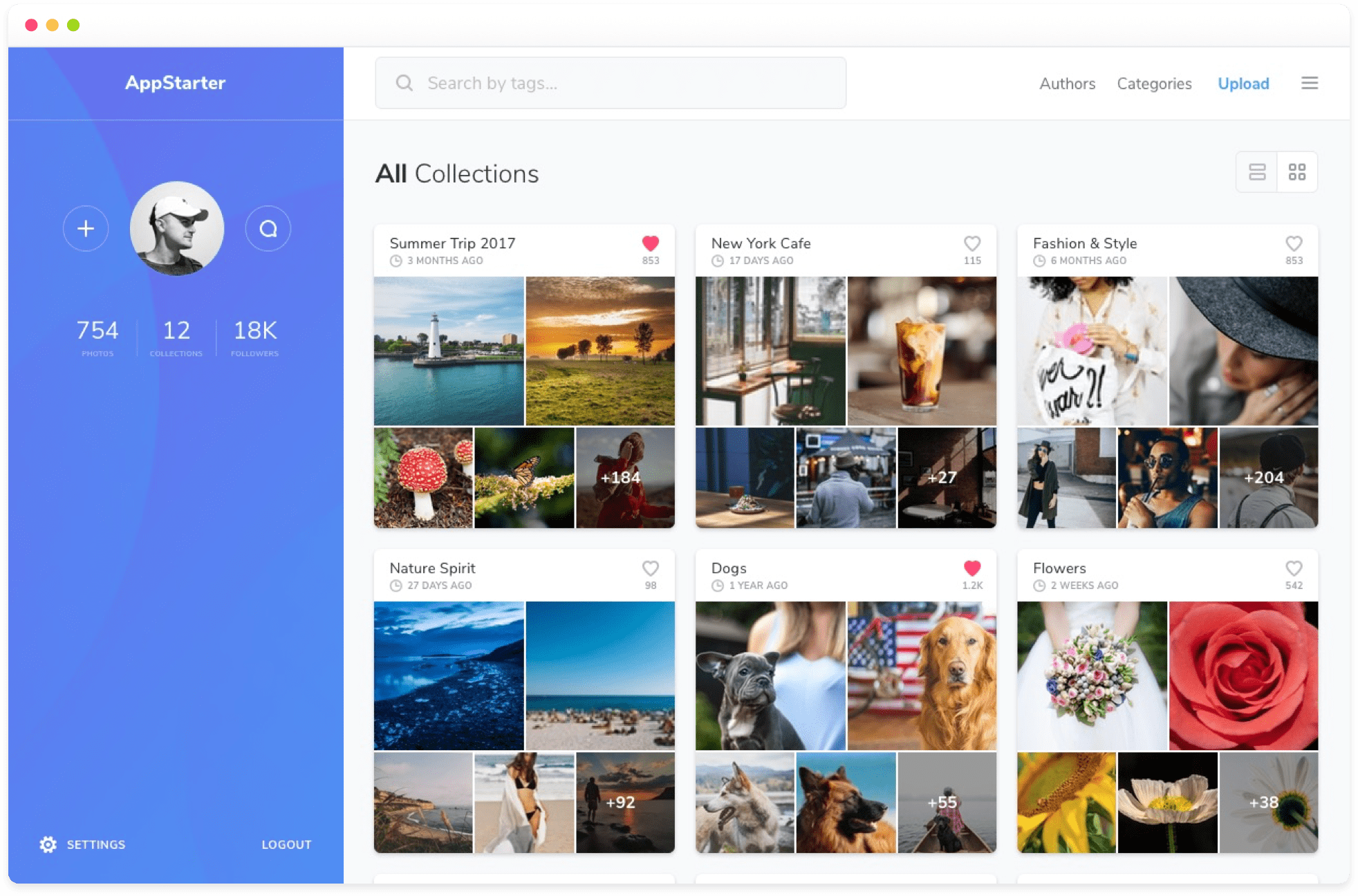Click the add new collection plus icon

pos(86,228)
